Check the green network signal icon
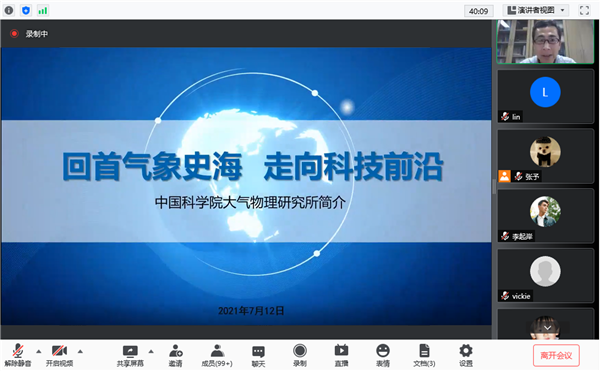This screenshot has height=371, width=600. (x=42, y=10)
